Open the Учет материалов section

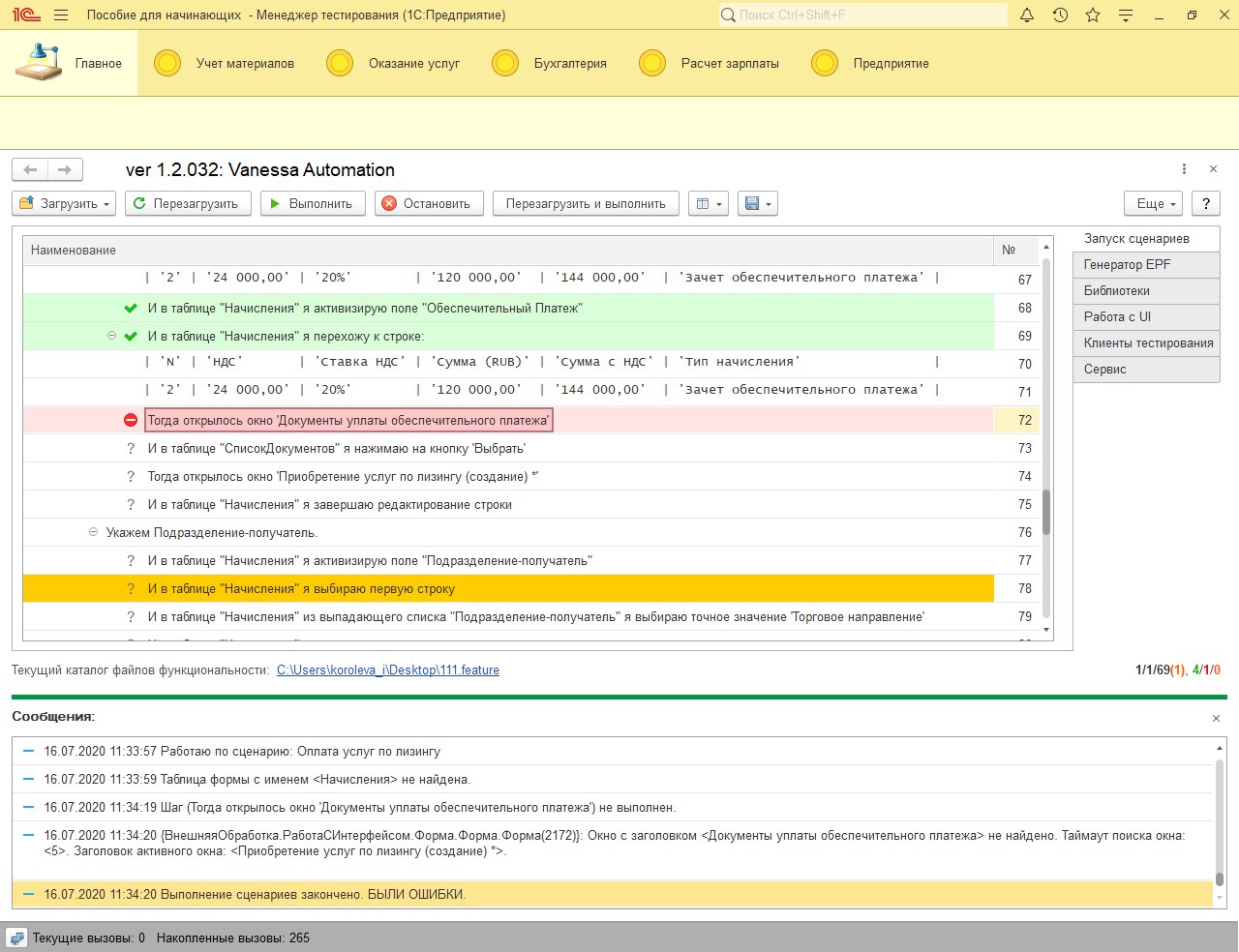[x=224, y=63]
